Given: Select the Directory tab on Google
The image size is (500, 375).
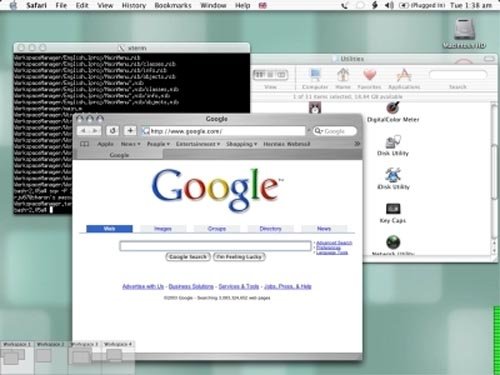Looking at the screenshot, I should pos(271,229).
